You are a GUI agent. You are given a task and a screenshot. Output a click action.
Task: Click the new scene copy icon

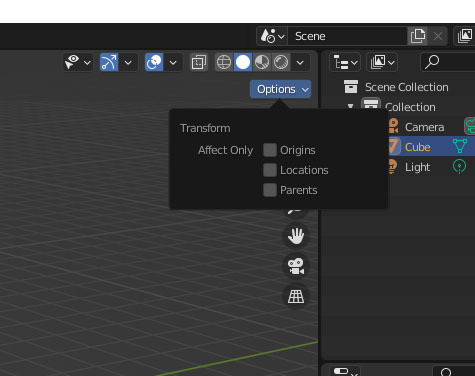click(x=418, y=36)
